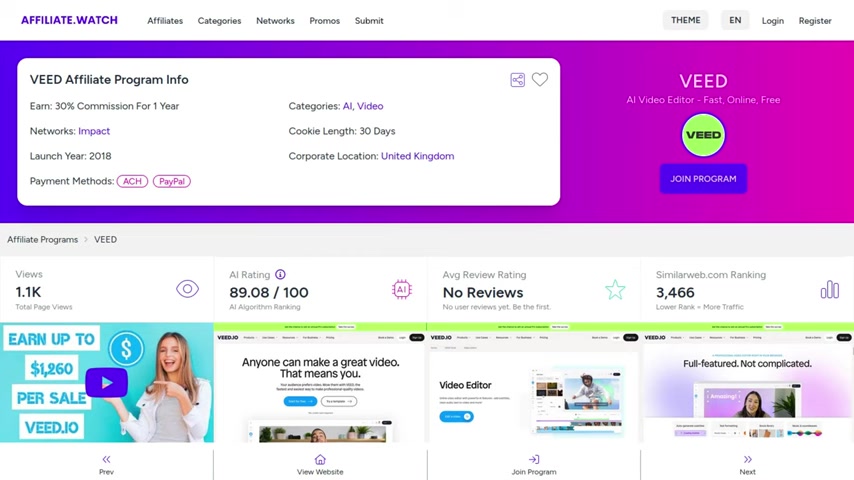Toggle the site THEME button

click(685, 20)
